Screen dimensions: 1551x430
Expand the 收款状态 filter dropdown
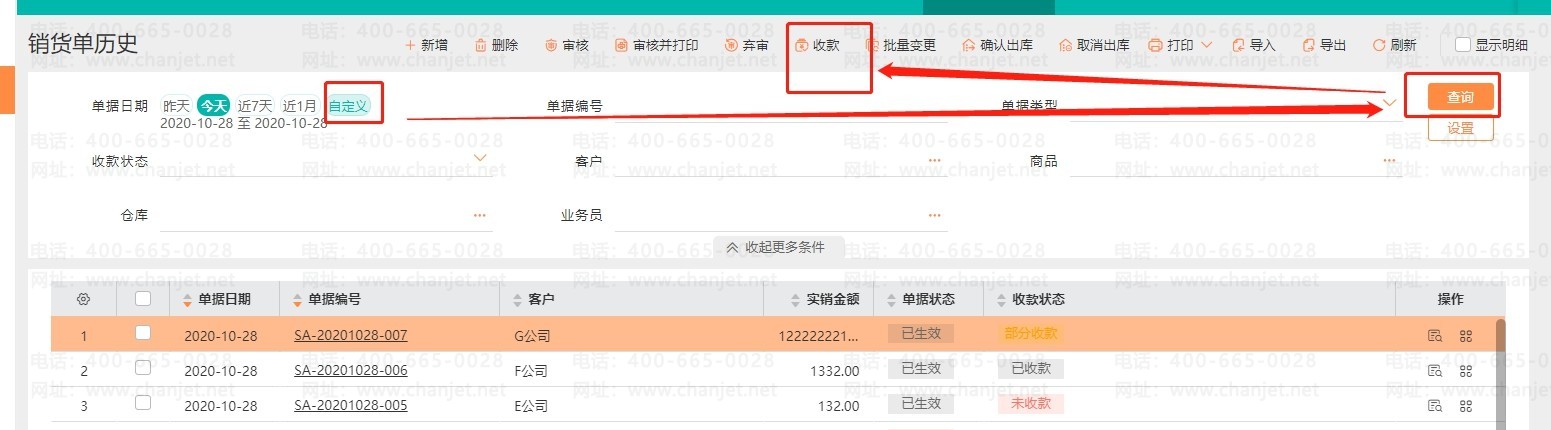tap(480, 157)
